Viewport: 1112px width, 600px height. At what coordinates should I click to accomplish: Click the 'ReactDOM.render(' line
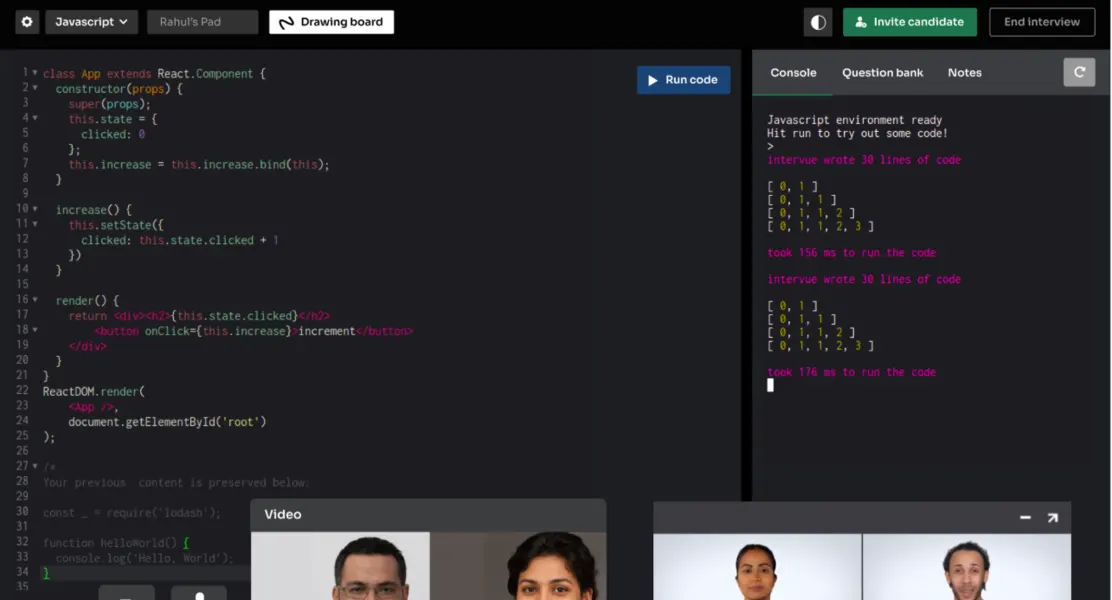pyautogui.click(x=94, y=391)
